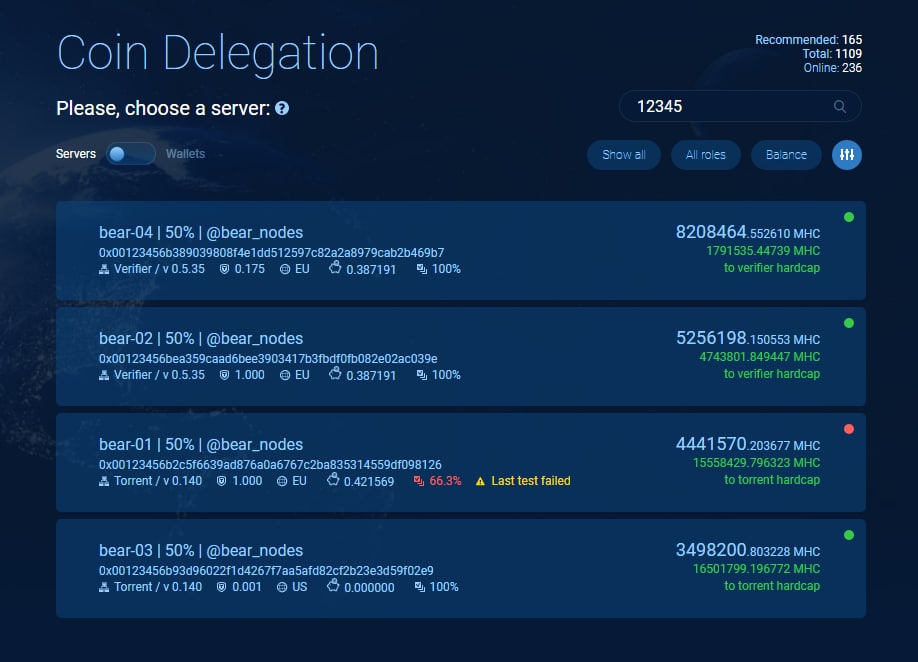Image resolution: width=918 pixels, height=662 pixels.
Task: Click the Recommended: 165 counter
Action: pos(809,40)
